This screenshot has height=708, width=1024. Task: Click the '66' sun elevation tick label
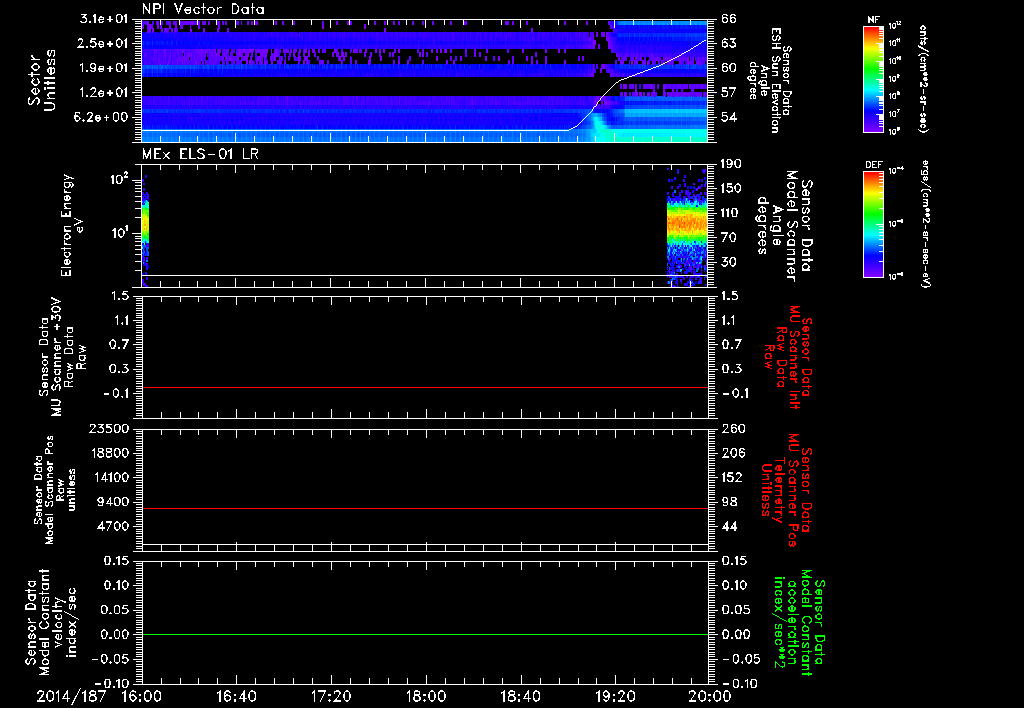729,18
